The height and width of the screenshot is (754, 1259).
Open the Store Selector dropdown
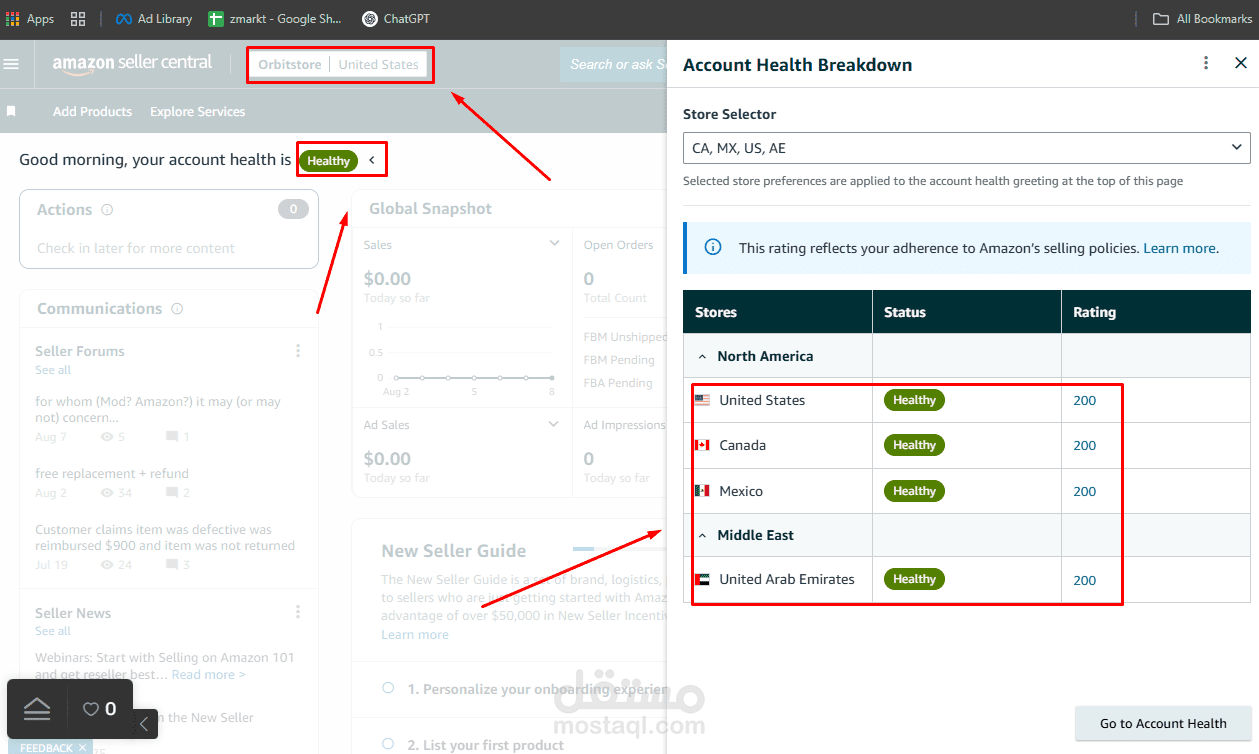coord(966,148)
